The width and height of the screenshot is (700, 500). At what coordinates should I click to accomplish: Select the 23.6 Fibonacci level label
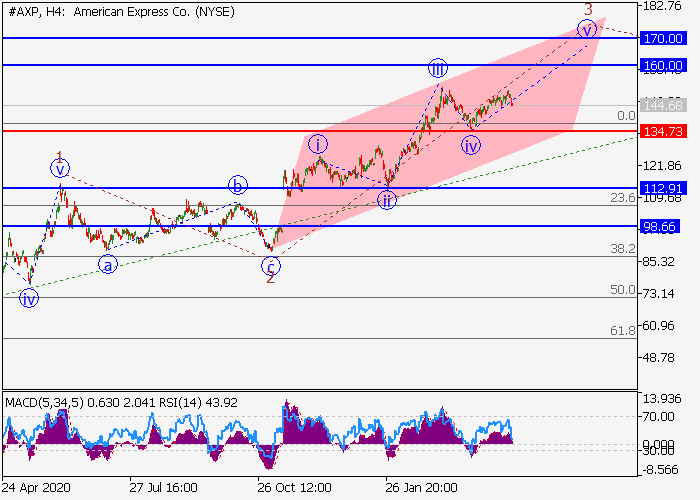coord(623,198)
